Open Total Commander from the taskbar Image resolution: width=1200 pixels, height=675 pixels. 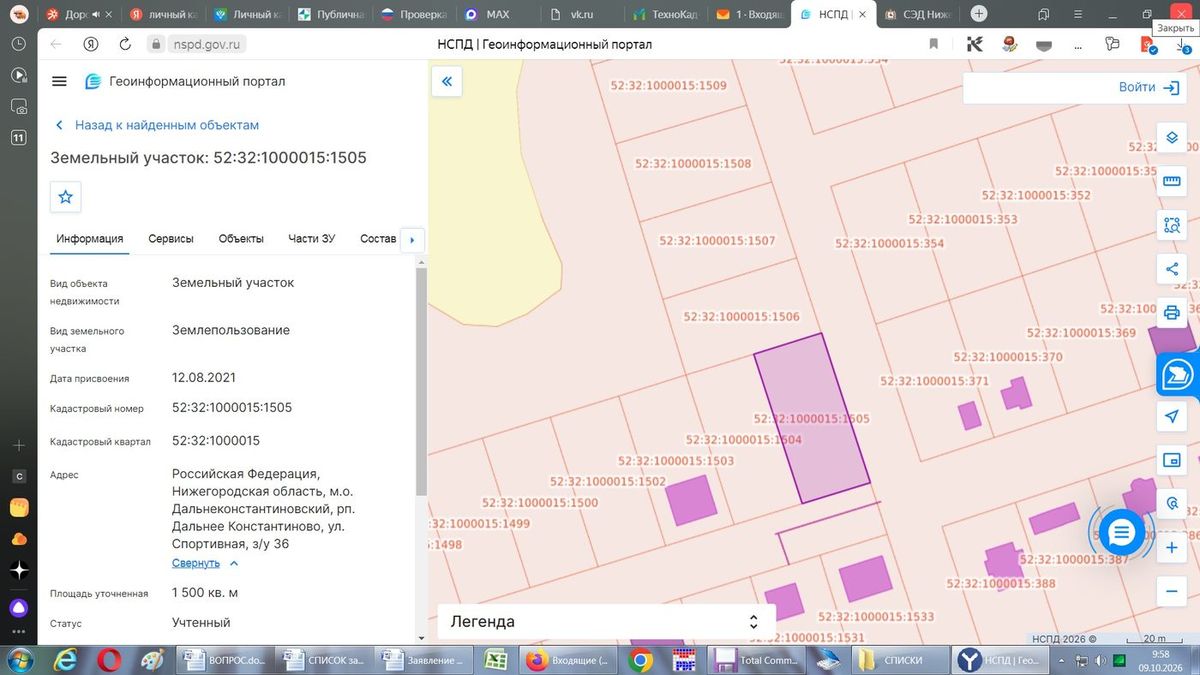(755, 660)
